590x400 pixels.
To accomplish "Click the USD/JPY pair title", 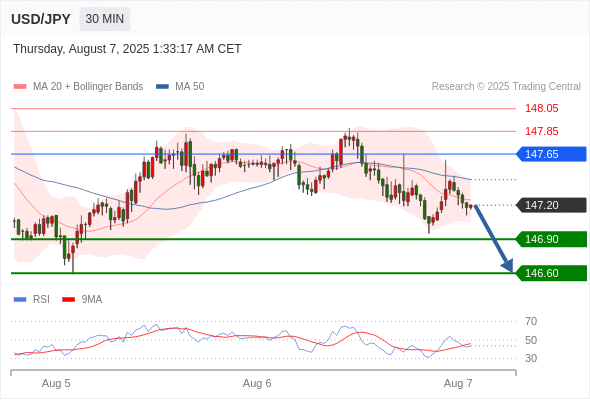I will [41, 19].
